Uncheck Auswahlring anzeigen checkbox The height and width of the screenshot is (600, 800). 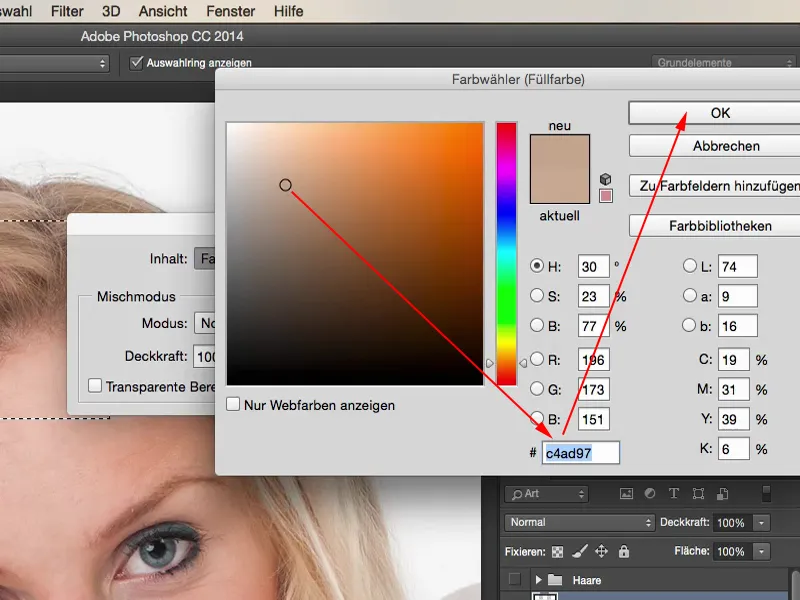pos(136,63)
